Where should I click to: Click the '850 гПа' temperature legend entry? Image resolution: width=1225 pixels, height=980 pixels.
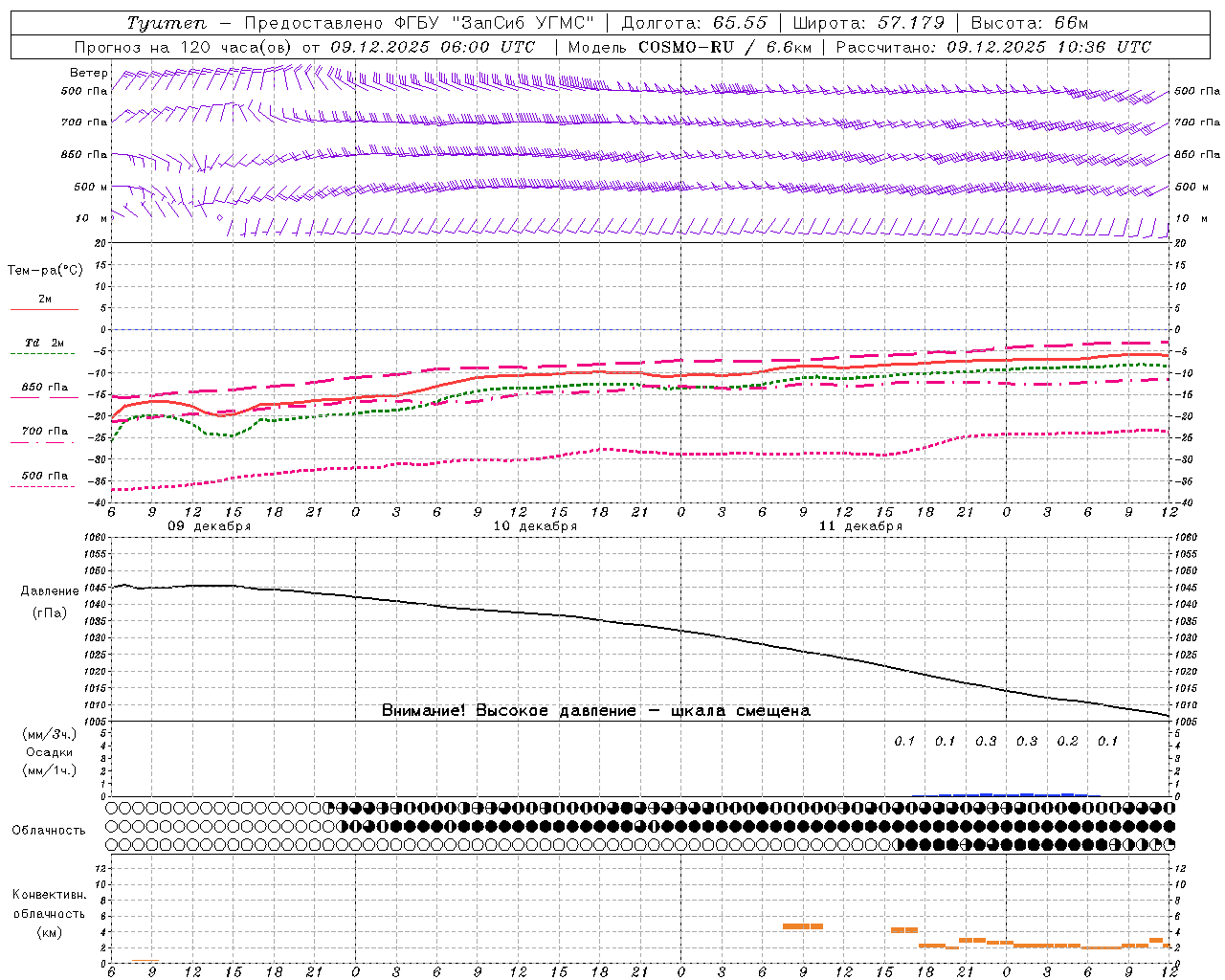point(45,388)
